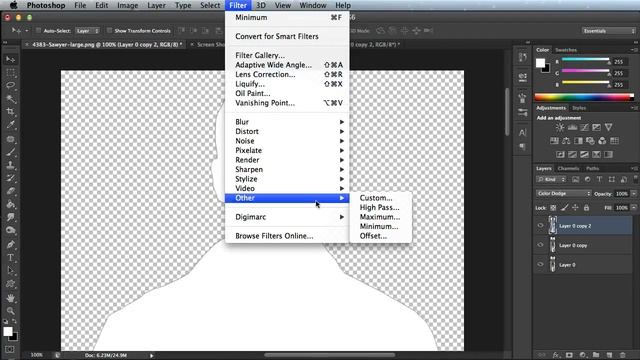
Task: Switch to the Swatches tab
Action: click(566, 50)
